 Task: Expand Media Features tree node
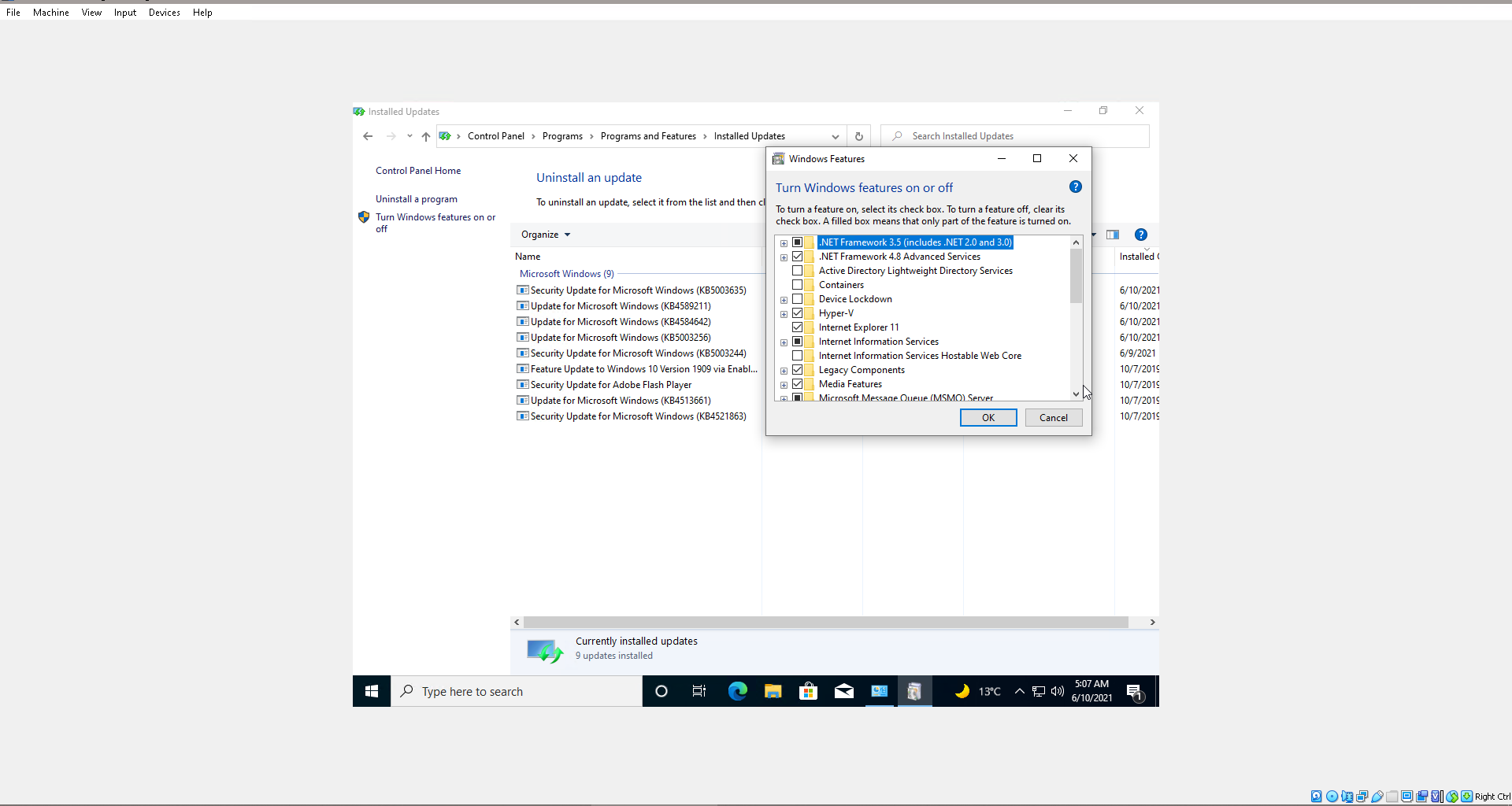click(784, 385)
